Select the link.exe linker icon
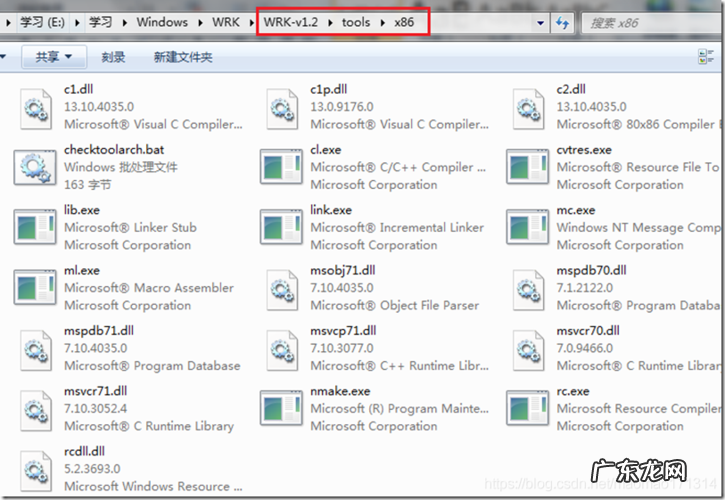Image resolution: width=725 pixels, height=500 pixels. pyautogui.click(x=282, y=227)
